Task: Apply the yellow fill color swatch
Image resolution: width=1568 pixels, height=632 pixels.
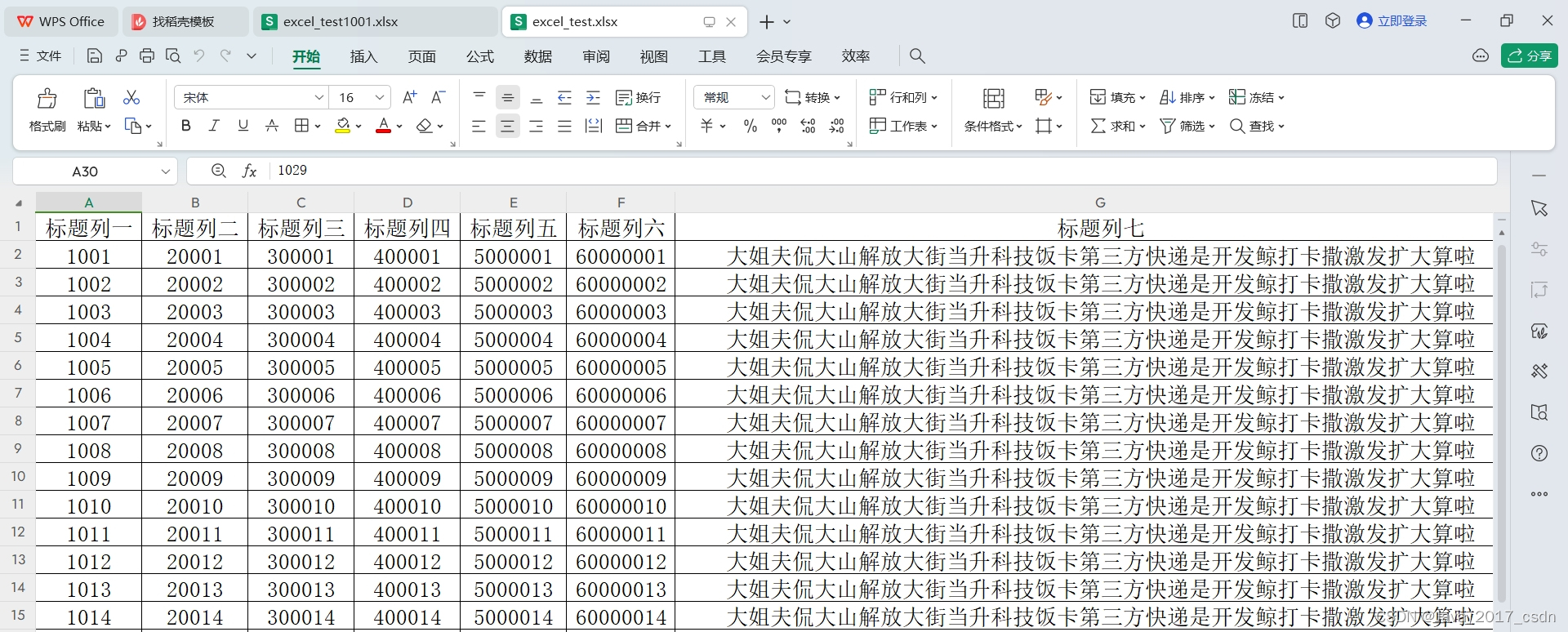Action: pos(343,126)
